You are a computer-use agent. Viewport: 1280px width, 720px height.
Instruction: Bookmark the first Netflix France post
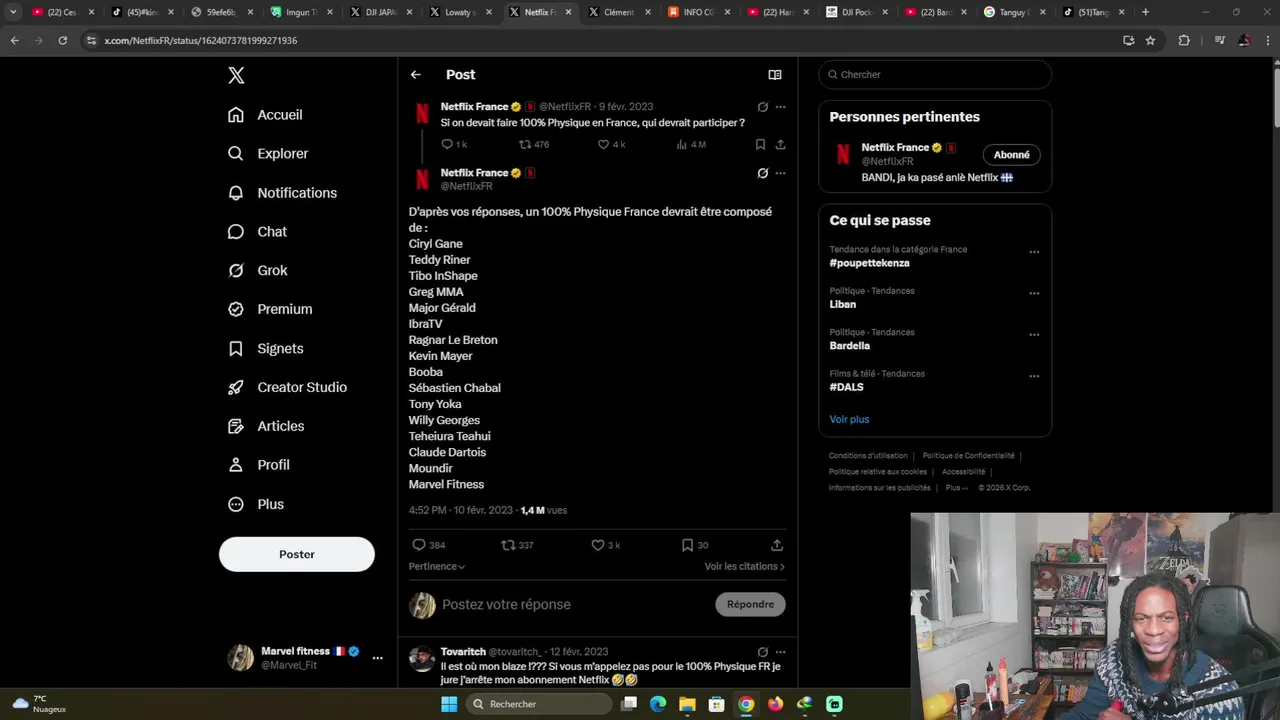click(x=760, y=144)
